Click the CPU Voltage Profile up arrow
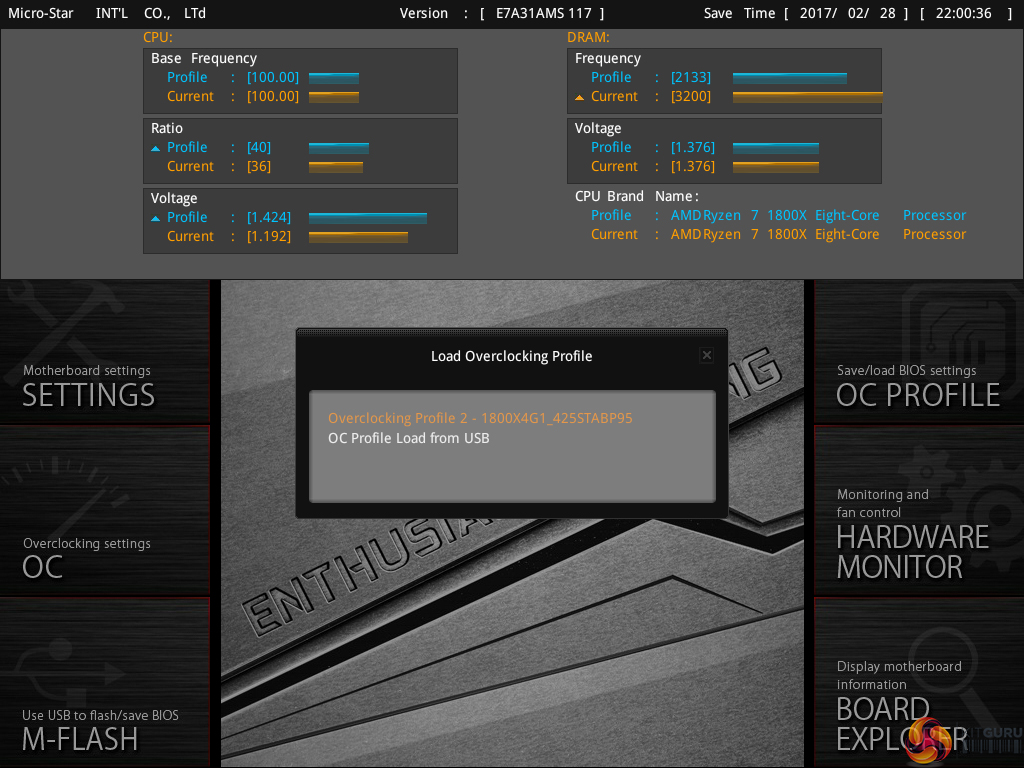 coord(155,218)
